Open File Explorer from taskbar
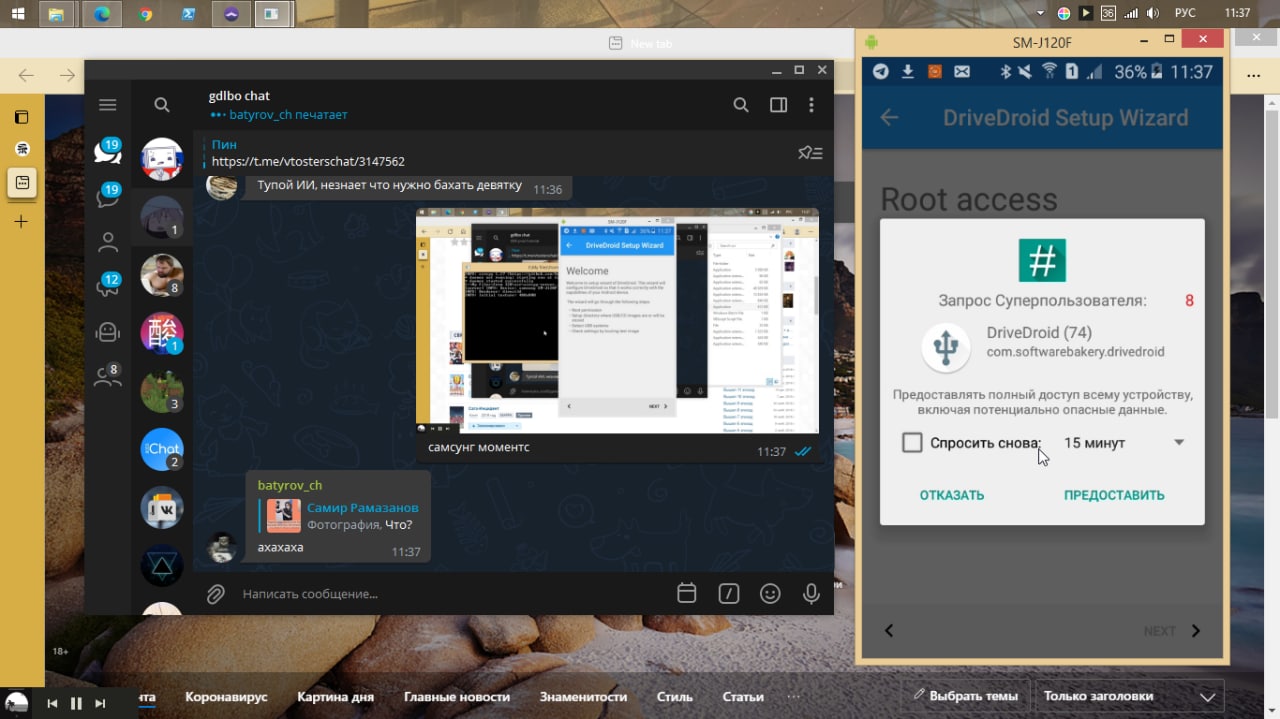This screenshot has height=719, width=1280. pyautogui.click(x=58, y=13)
